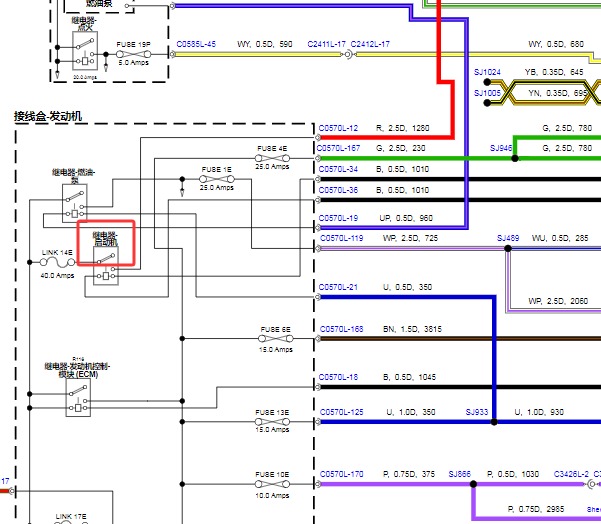601x524 pixels.
Task: Click the SJ489 splice dot
Action: 508,248
